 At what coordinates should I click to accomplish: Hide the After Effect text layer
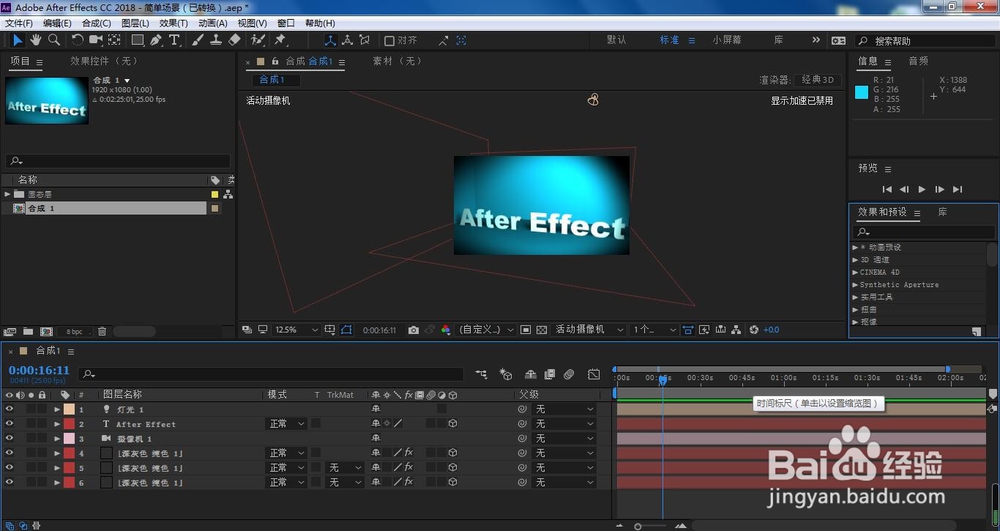9,424
